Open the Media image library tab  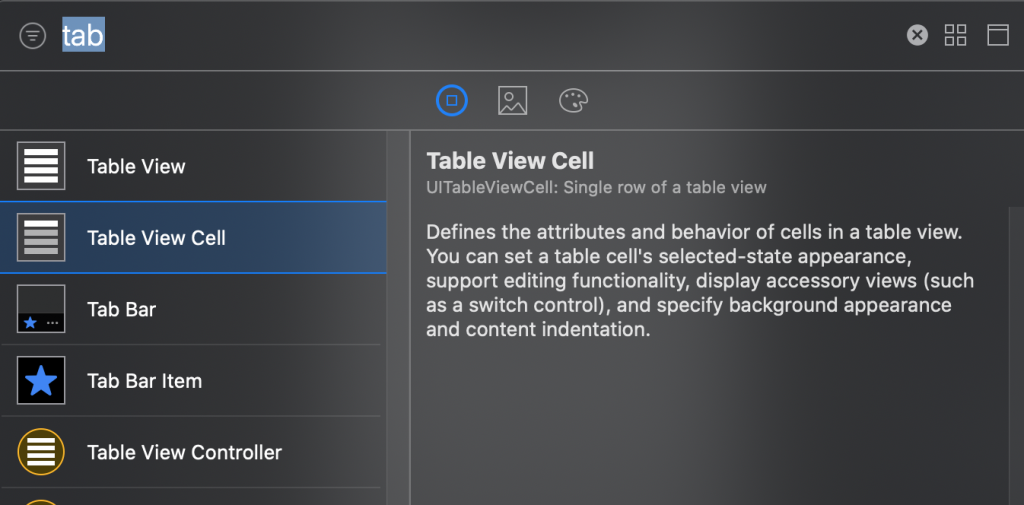pyautogui.click(x=513, y=100)
